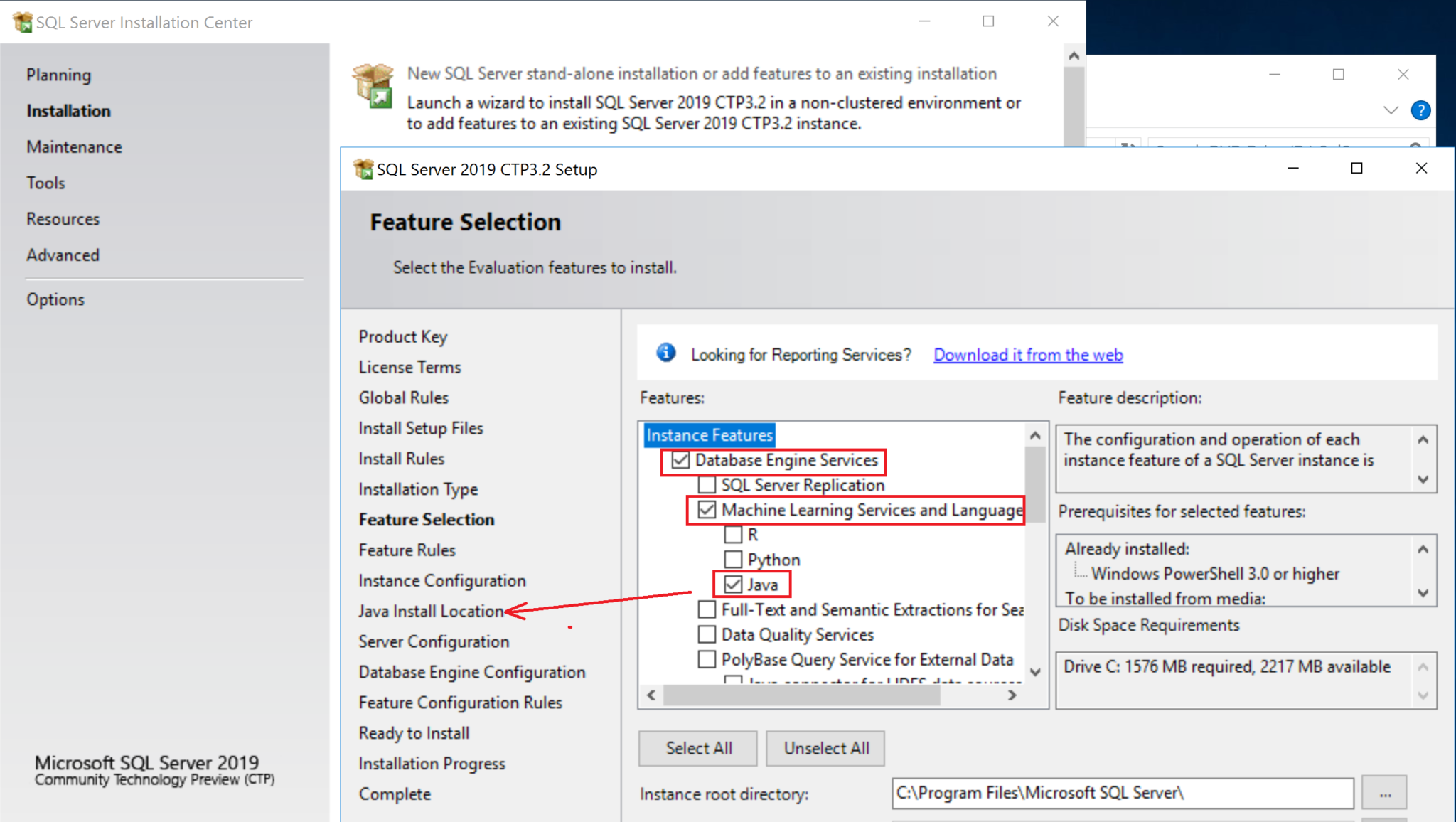Viewport: 1456px width, 822px height.
Task: Maximize the SQL Server Installation Center window
Action: tap(988, 21)
